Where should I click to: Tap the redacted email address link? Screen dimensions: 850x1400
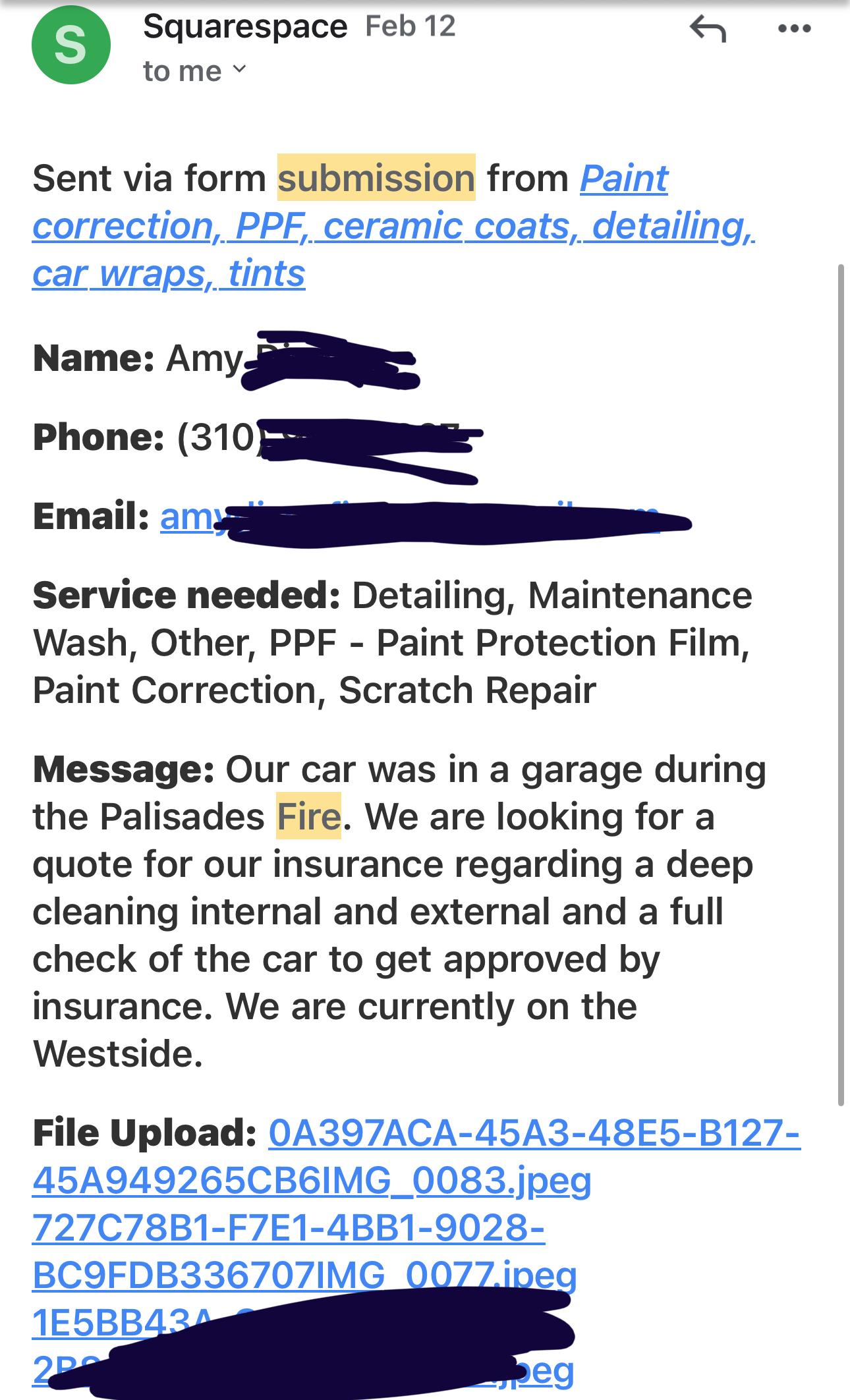[191, 517]
